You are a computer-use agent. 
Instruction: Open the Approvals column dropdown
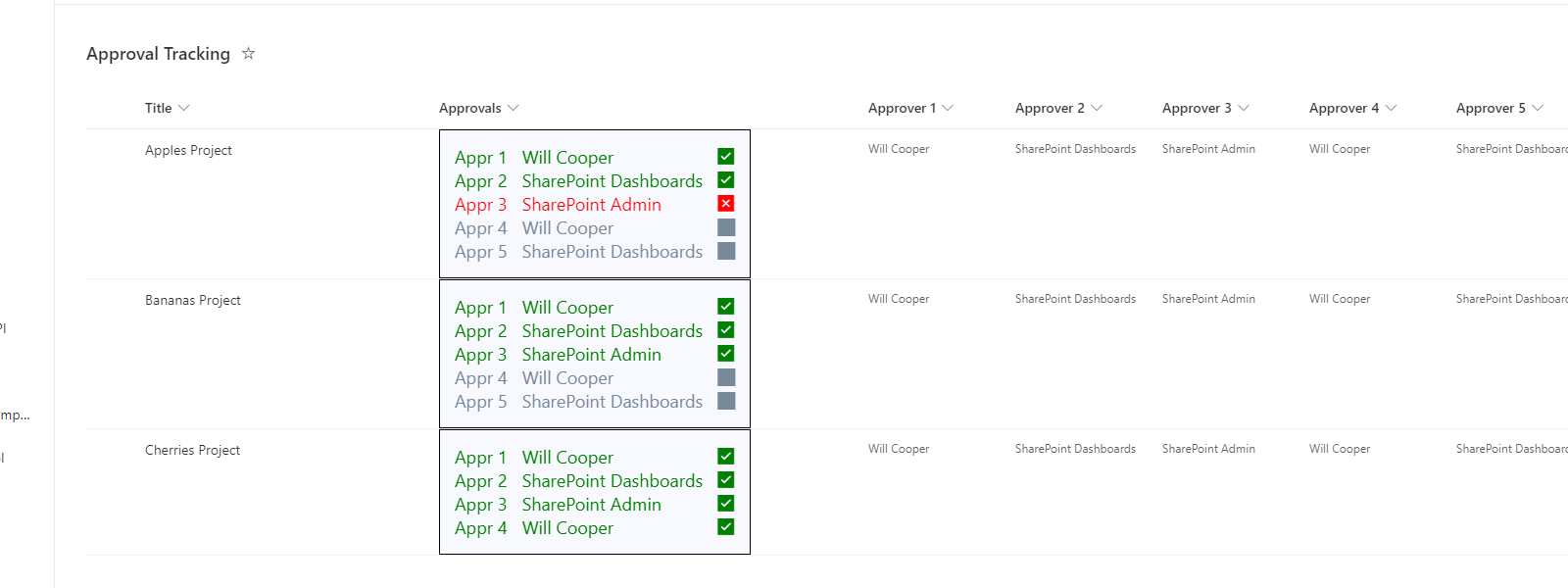tap(514, 108)
